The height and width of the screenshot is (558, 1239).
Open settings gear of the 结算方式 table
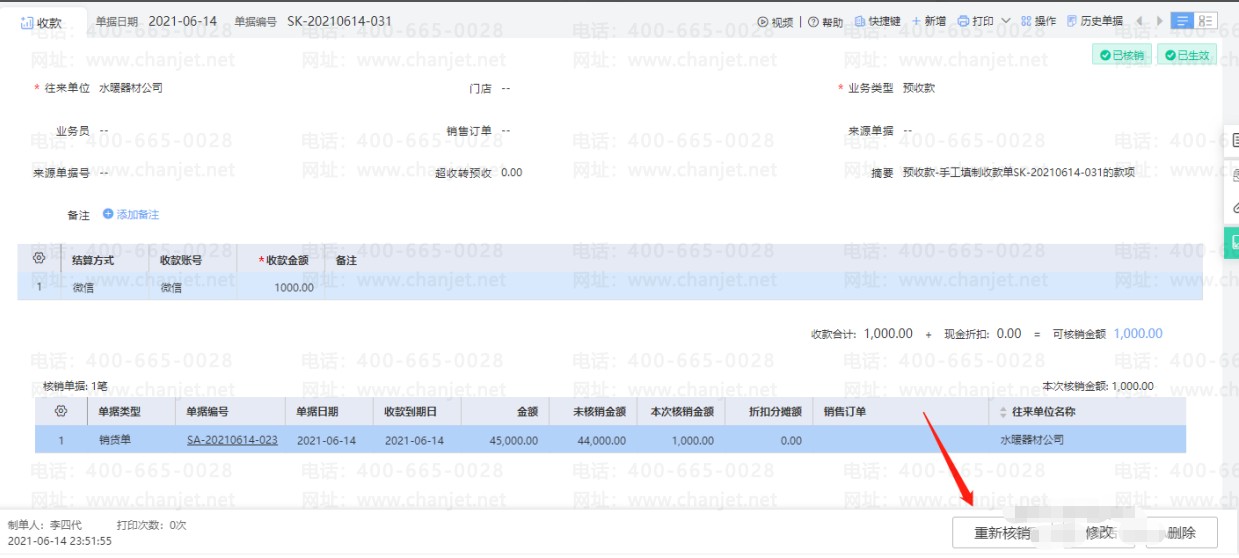pyautogui.click(x=39, y=258)
